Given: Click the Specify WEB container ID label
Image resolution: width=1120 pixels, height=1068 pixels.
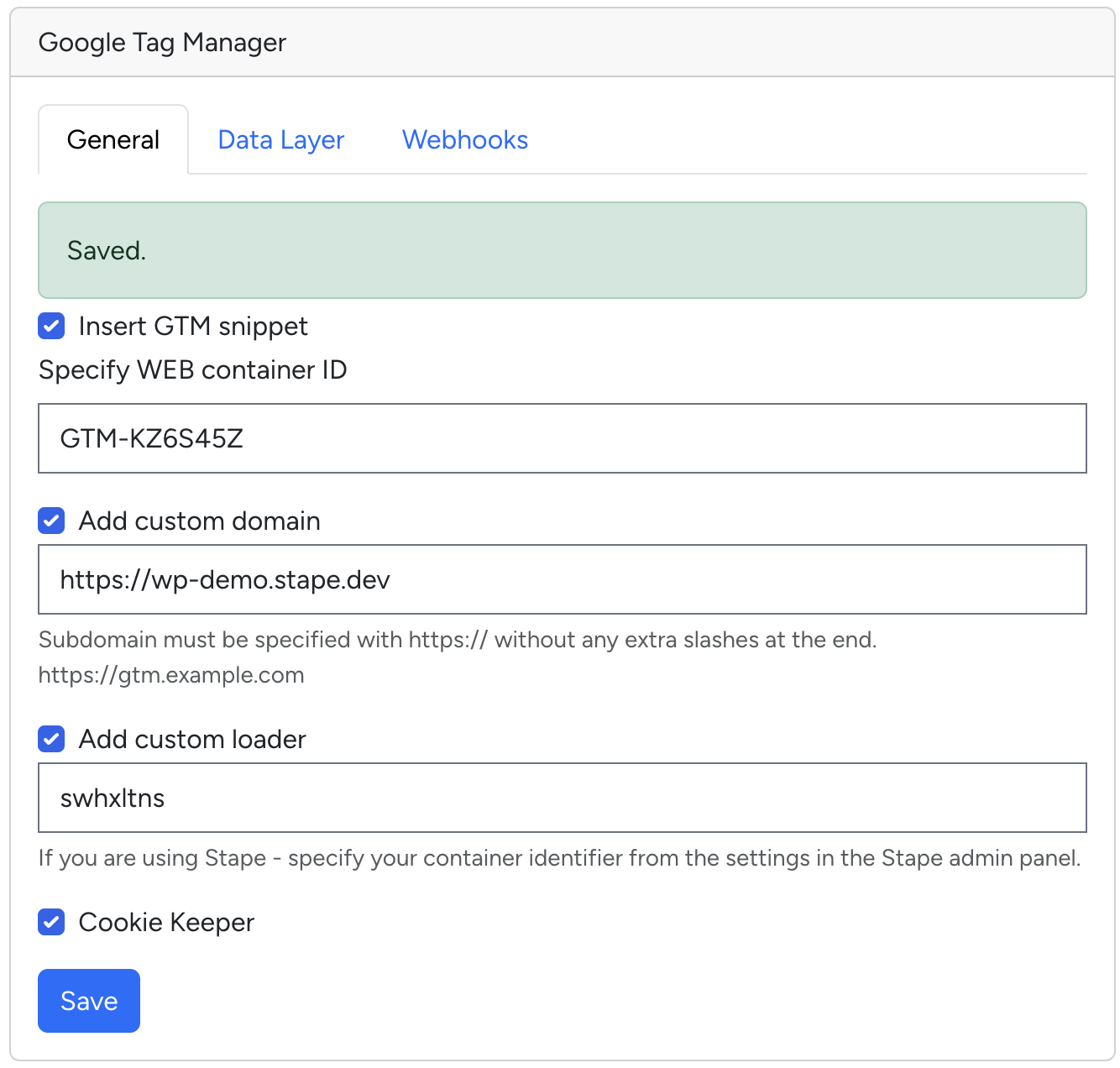Looking at the screenshot, I should (192, 369).
